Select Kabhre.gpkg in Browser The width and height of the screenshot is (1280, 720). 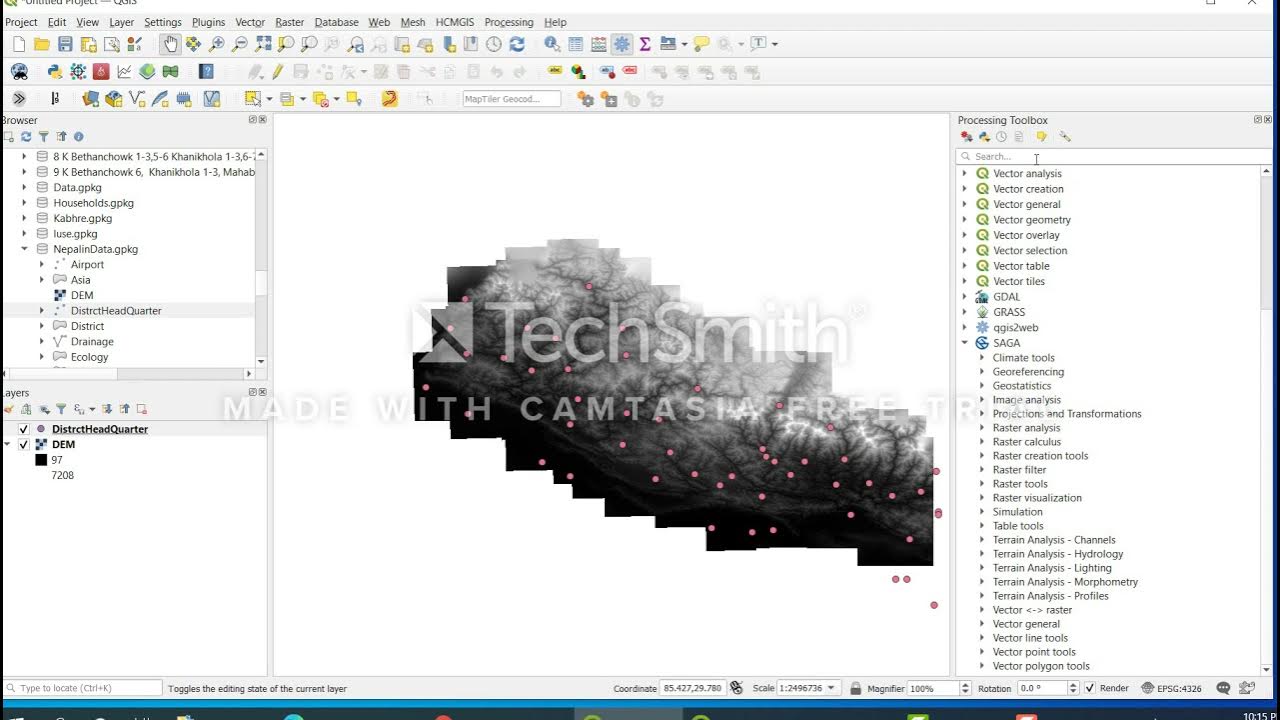82,218
